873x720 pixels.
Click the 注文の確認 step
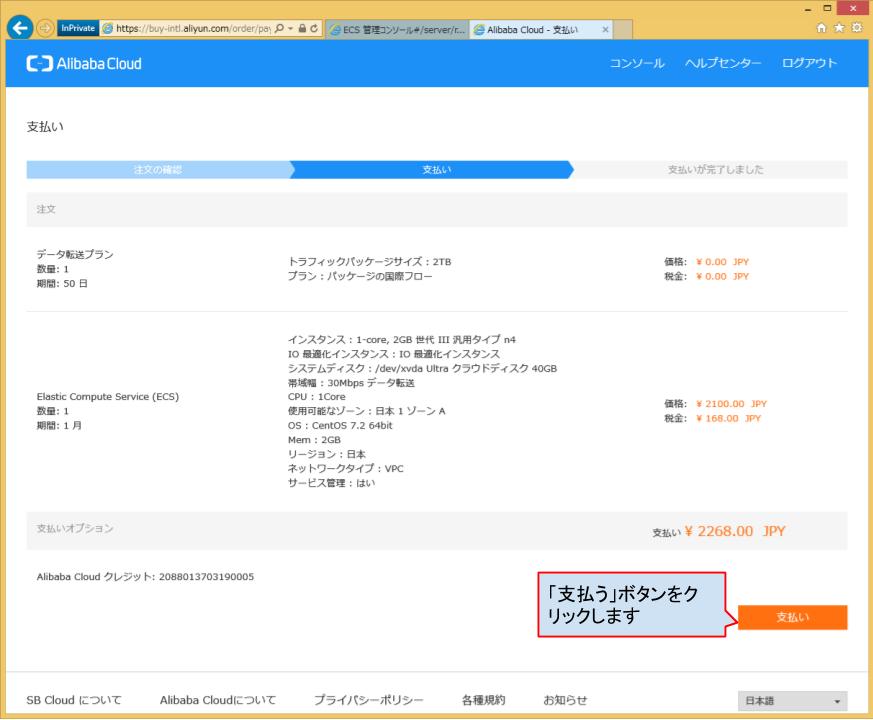point(158,170)
